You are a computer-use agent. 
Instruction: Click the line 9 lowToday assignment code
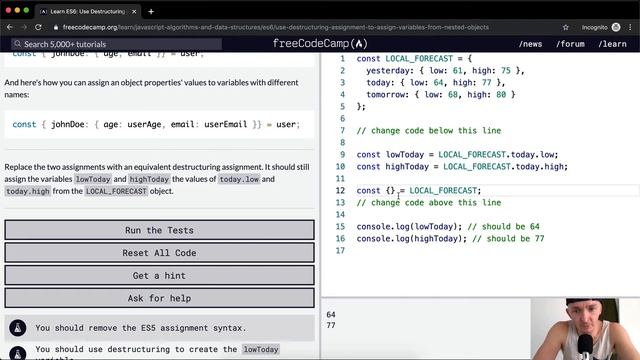point(457,155)
